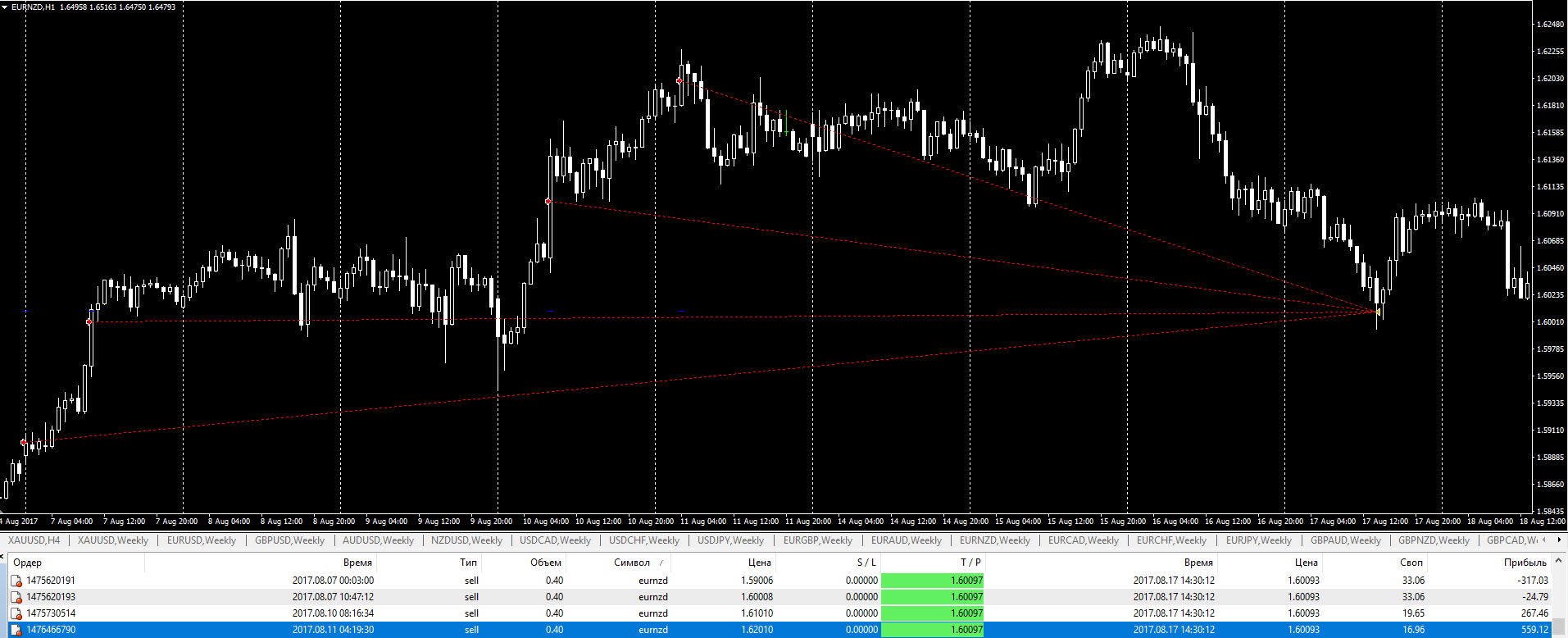Click open price 1.61010
Viewport: 1568px width, 638px height.
coord(757,613)
